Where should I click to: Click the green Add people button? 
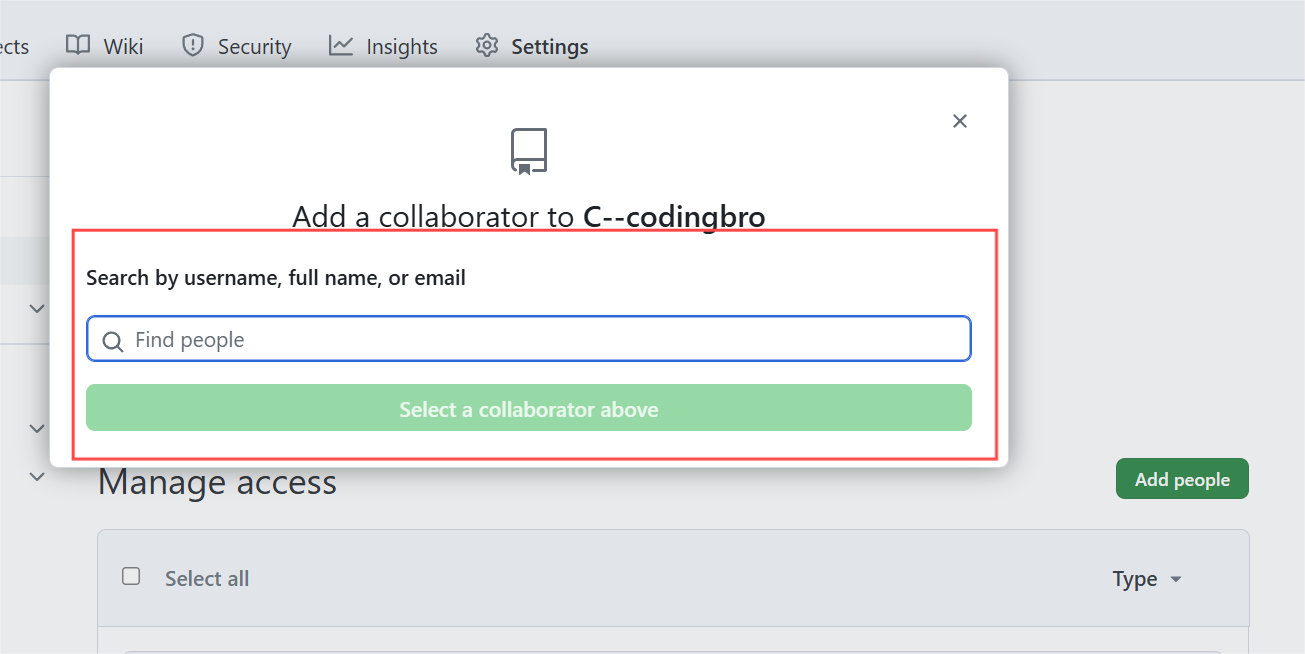(1182, 479)
